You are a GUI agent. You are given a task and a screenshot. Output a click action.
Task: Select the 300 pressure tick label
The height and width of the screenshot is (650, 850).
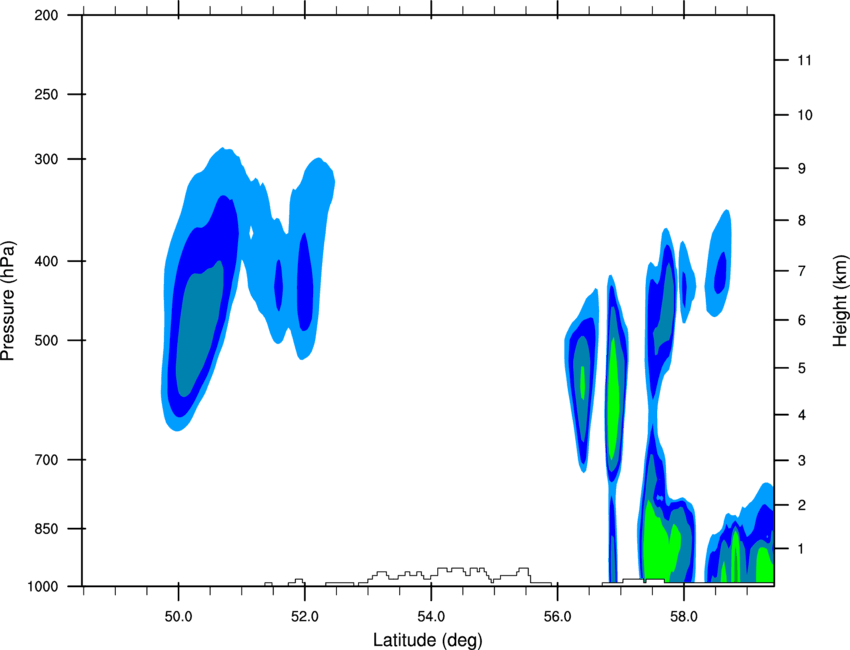coord(46,159)
